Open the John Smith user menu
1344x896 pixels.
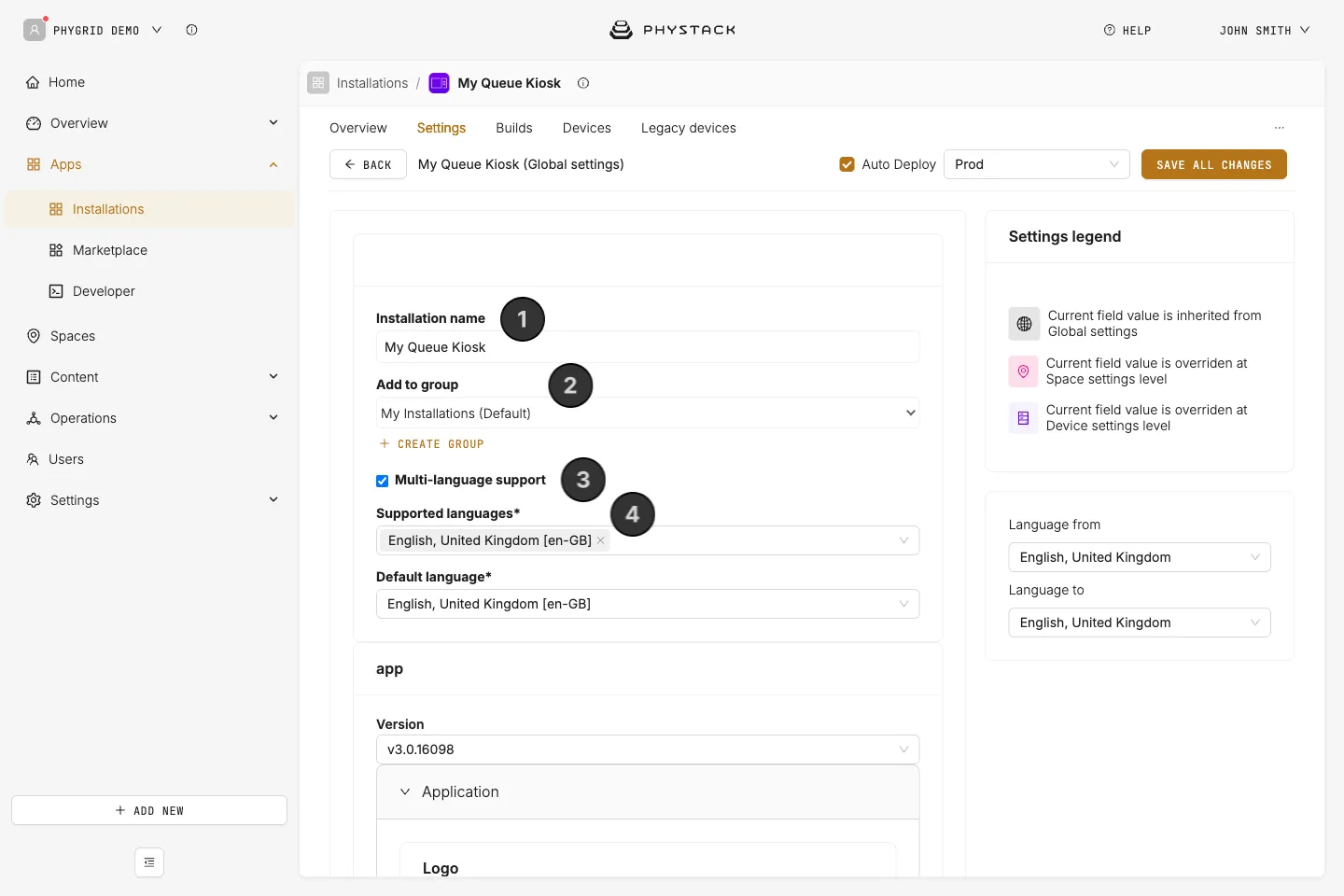point(1265,30)
